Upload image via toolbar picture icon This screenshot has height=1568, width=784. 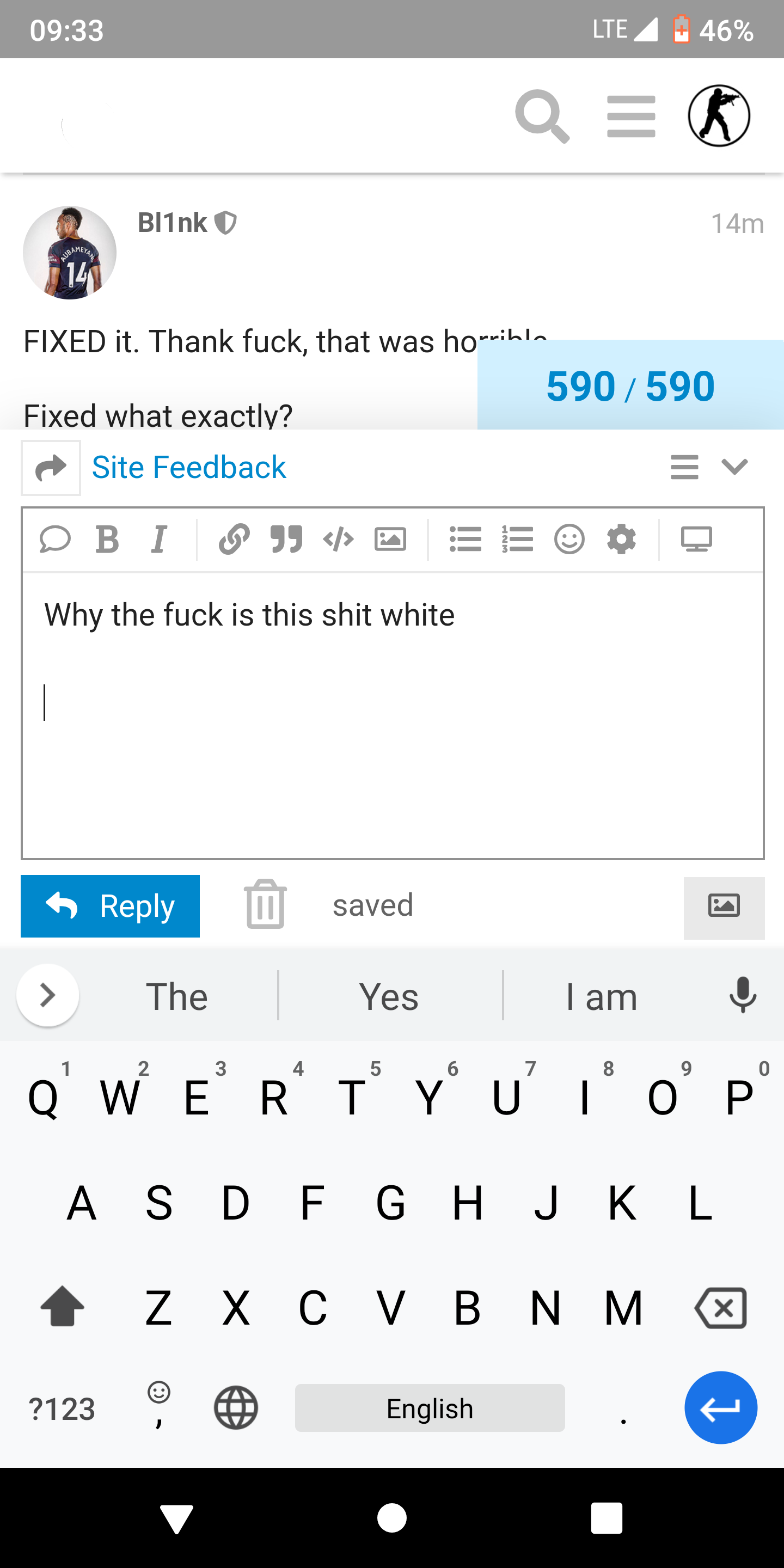pos(390,540)
